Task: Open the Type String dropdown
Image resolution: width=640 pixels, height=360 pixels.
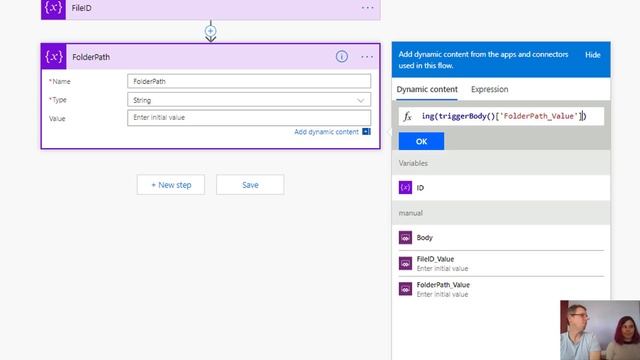Action: coord(249,100)
